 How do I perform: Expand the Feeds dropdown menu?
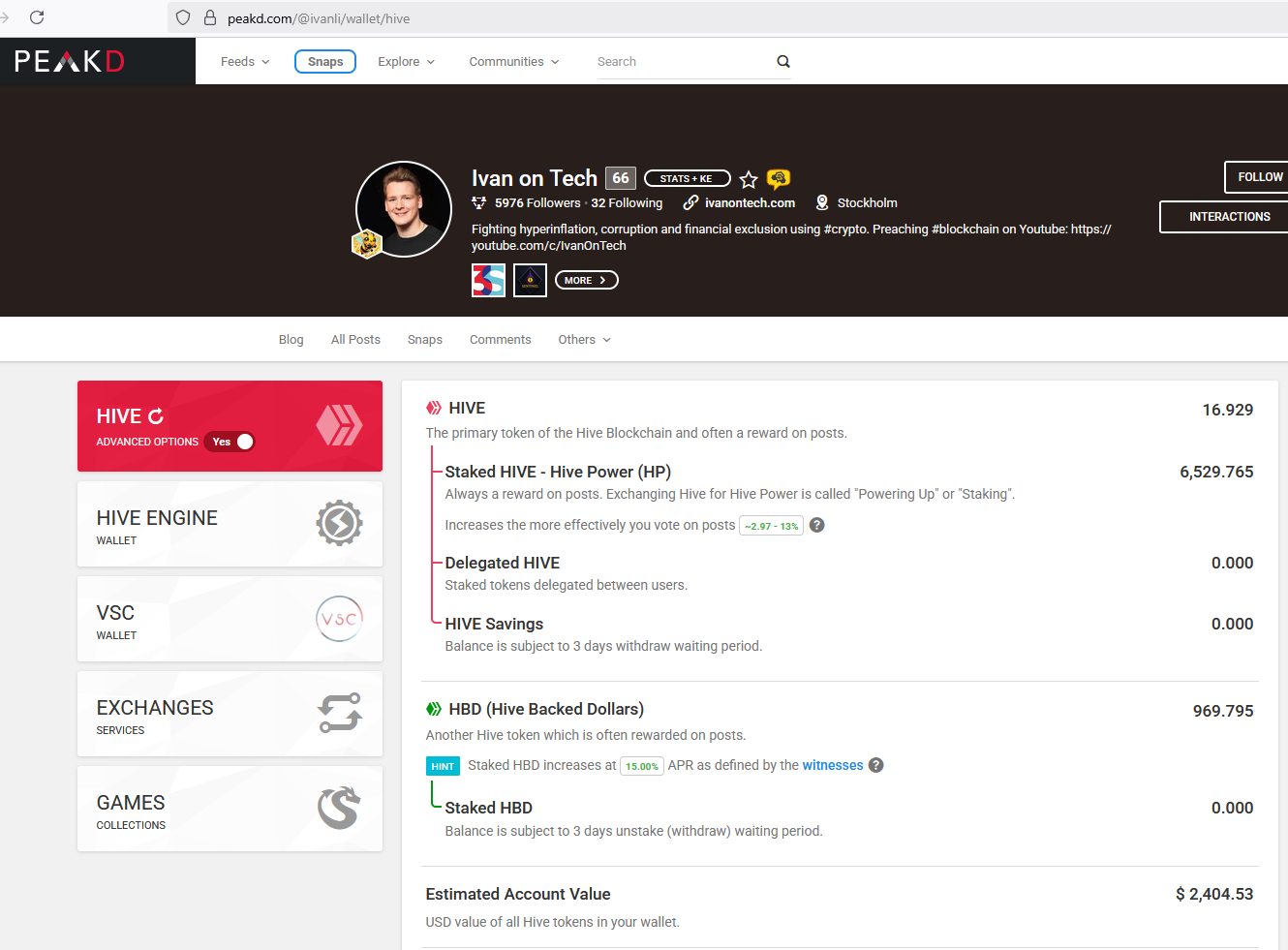click(x=245, y=61)
